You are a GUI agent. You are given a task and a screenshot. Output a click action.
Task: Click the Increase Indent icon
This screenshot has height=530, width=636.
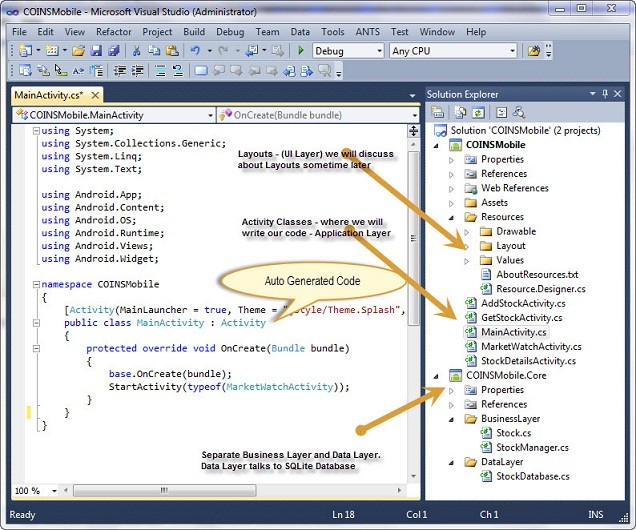pos(138,71)
